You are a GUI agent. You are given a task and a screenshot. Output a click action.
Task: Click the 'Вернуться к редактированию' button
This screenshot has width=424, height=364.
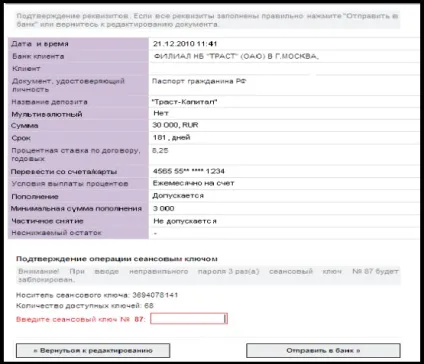(93, 351)
